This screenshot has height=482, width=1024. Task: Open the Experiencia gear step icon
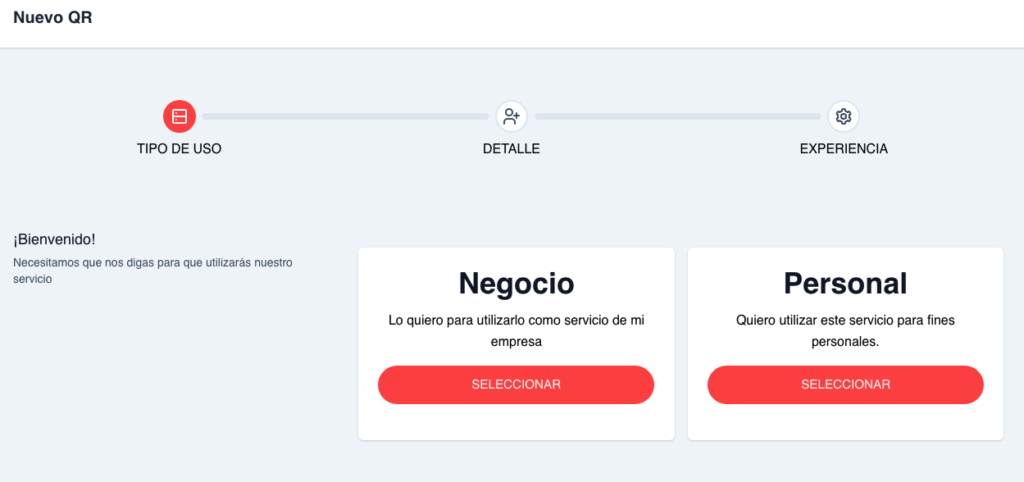coord(844,116)
